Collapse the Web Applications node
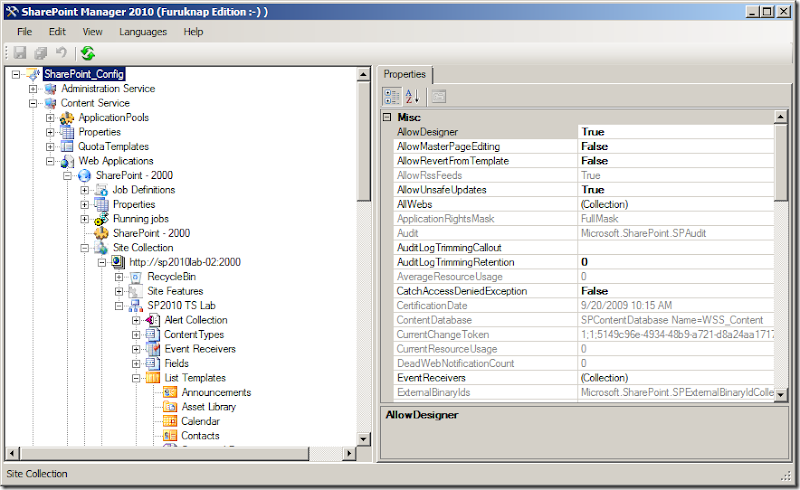The height and width of the screenshot is (490, 800). (x=50, y=161)
